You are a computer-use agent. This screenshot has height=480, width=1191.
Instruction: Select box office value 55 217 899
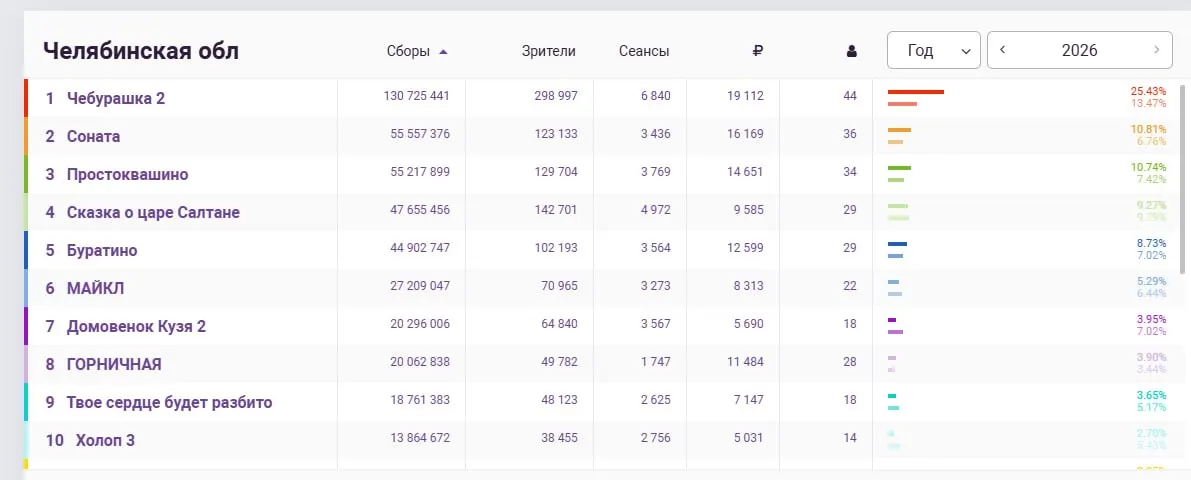pyautogui.click(x=420, y=172)
